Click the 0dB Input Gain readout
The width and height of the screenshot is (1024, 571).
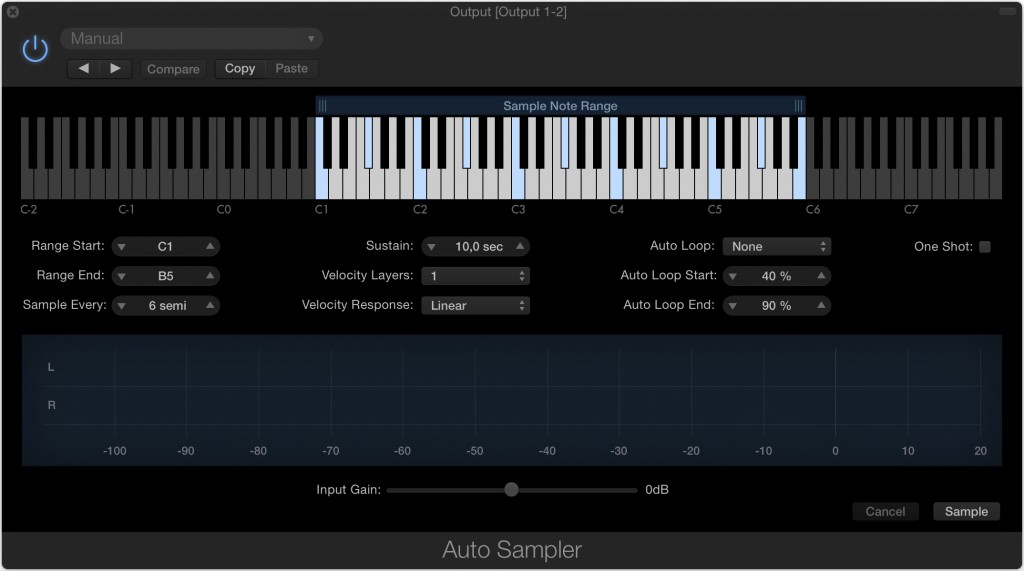tap(657, 489)
